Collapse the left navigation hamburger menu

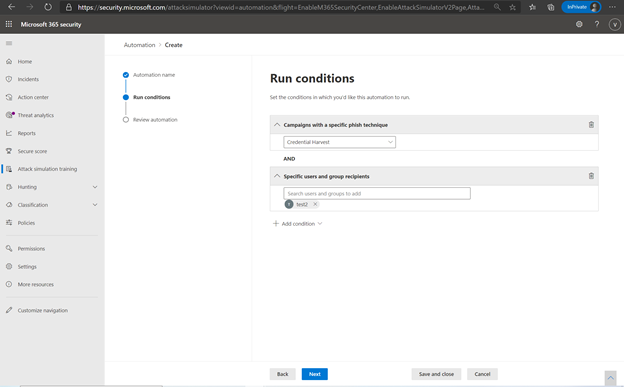pos(9,43)
